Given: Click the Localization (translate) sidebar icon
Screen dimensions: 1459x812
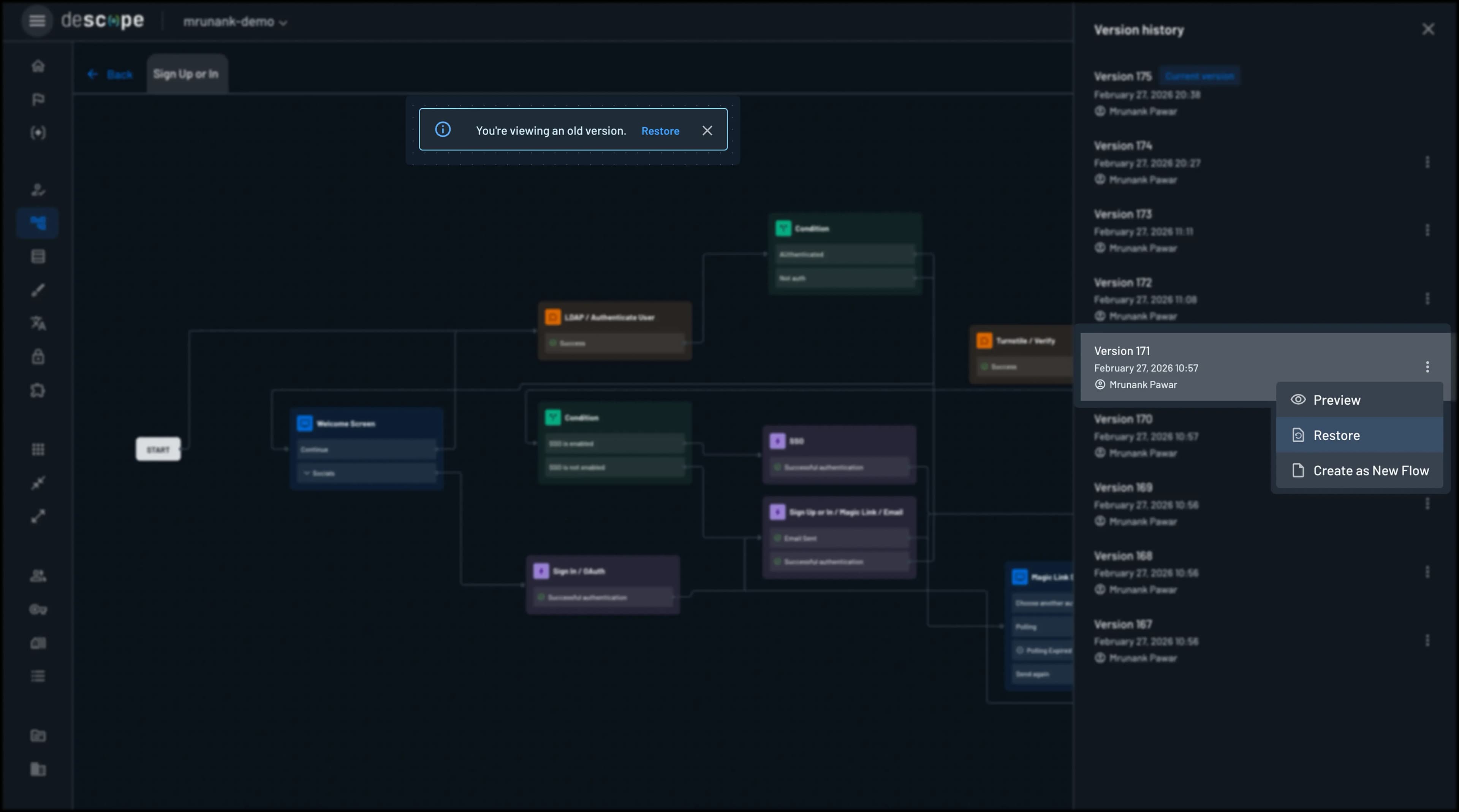Looking at the screenshot, I should (38, 323).
